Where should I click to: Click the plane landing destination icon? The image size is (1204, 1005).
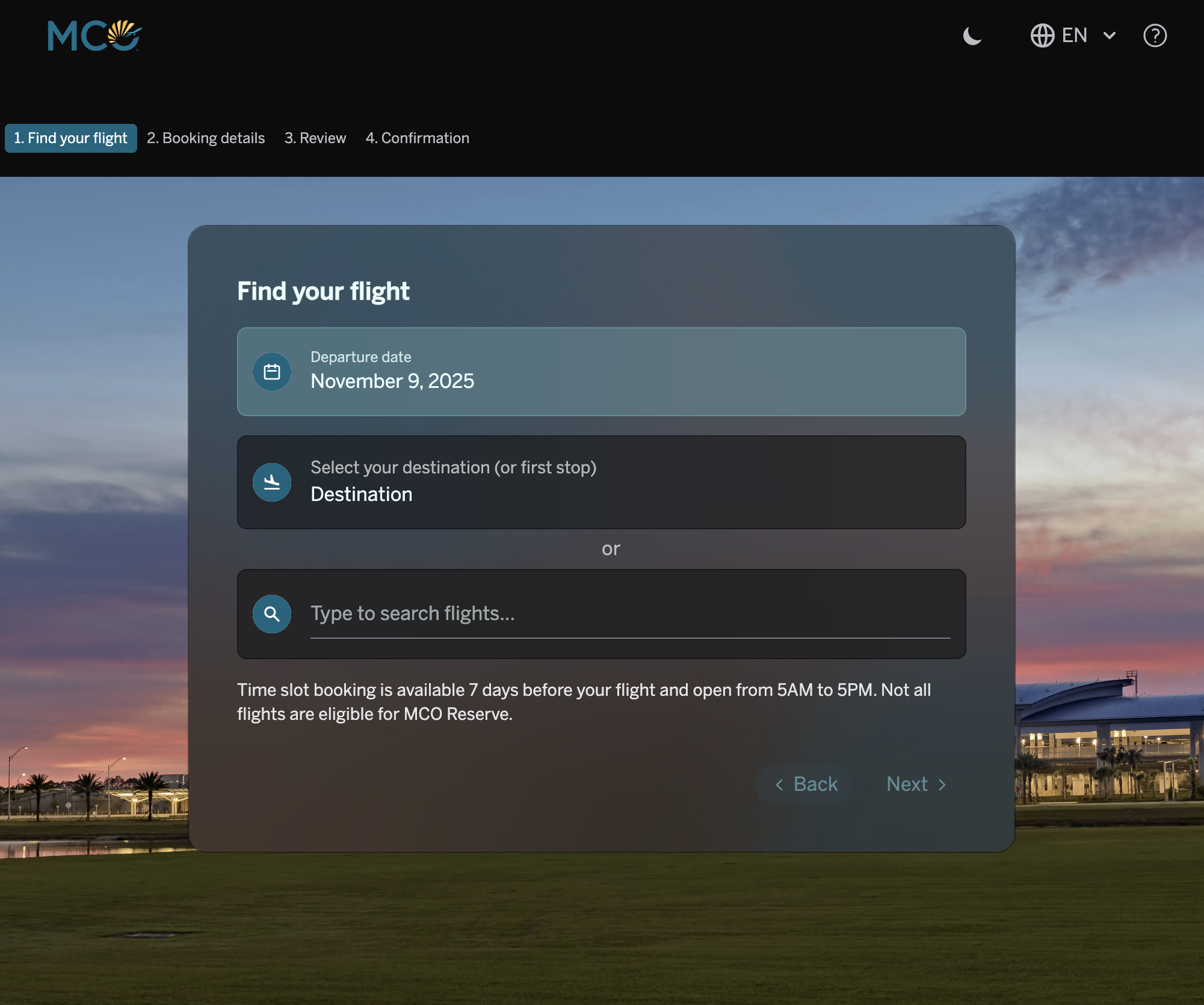click(272, 482)
